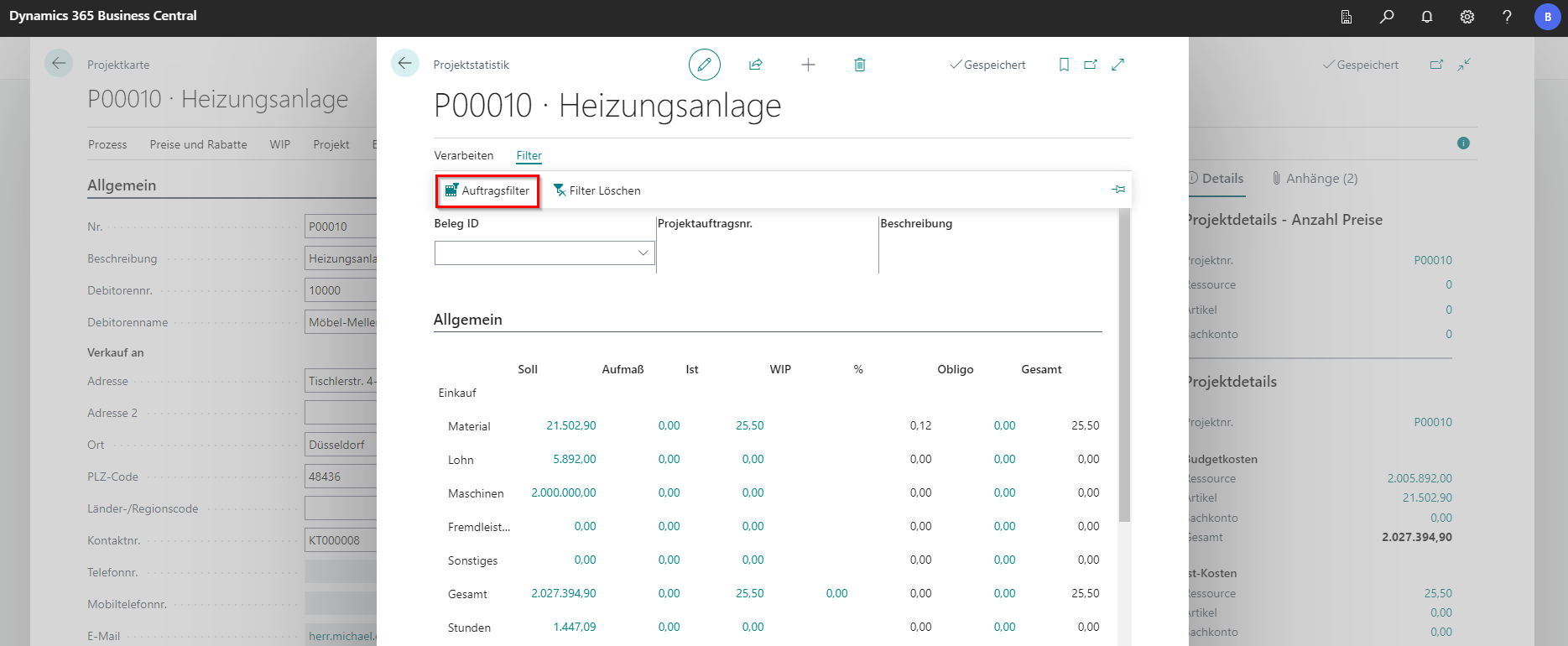The width and height of the screenshot is (1568, 646).
Task: Select the Filter tab
Action: (x=529, y=155)
